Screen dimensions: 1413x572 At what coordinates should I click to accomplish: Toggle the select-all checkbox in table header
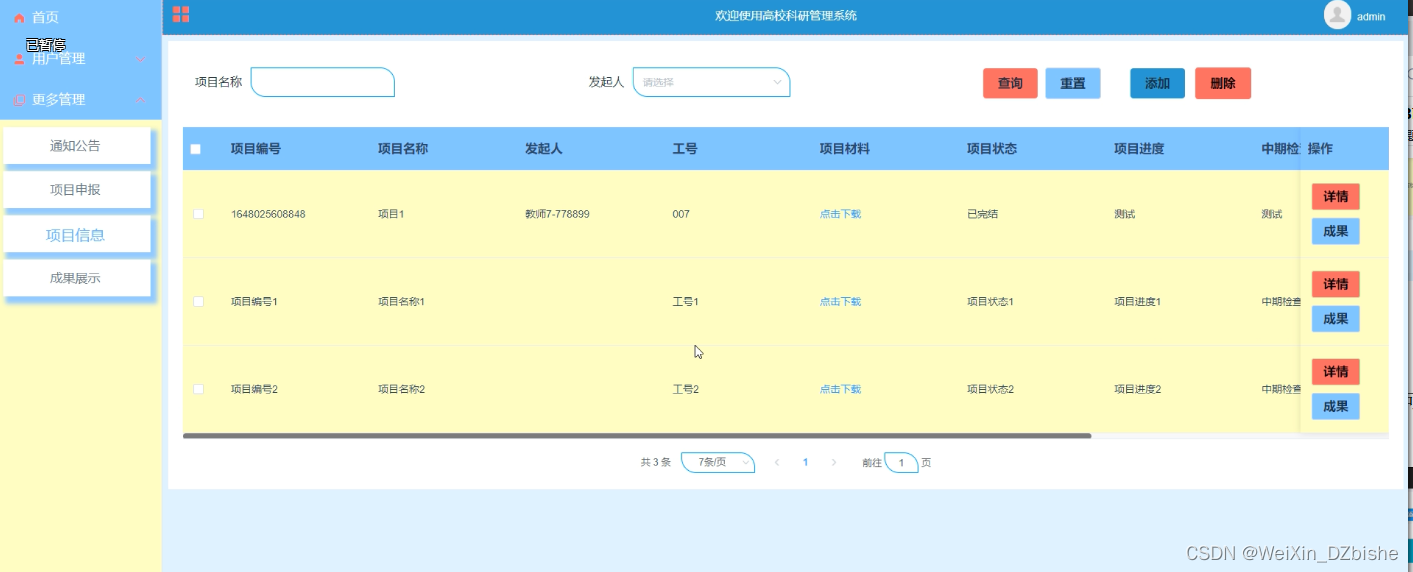(196, 149)
